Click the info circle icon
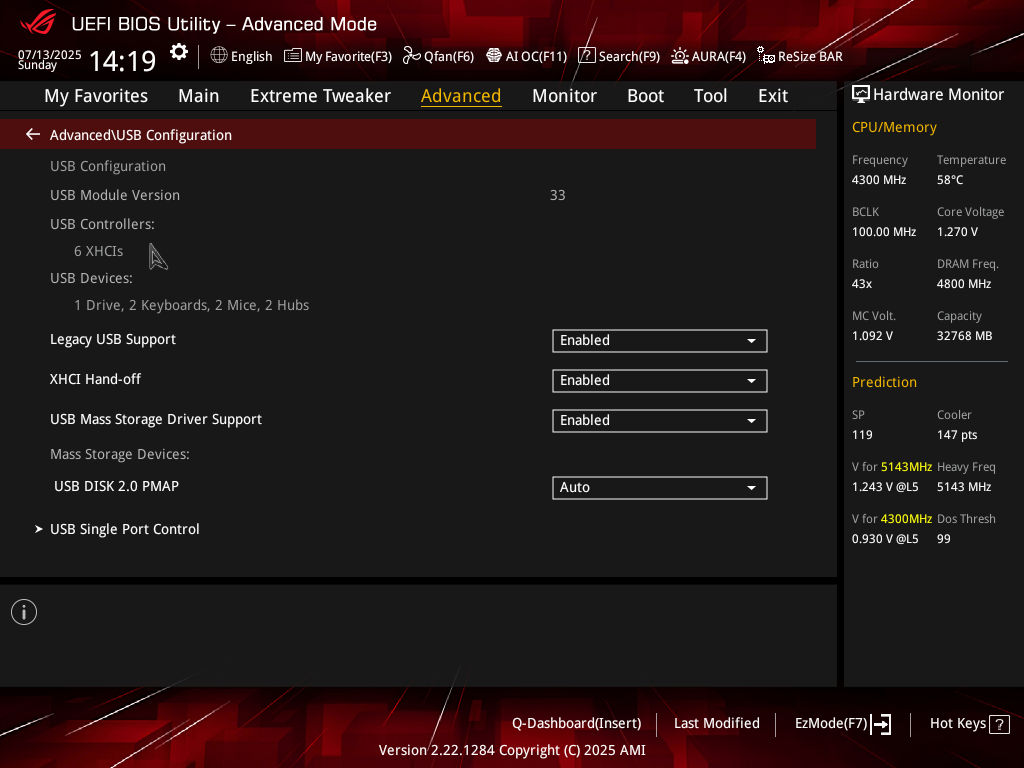The height and width of the screenshot is (768, 1024). click(x=24, y=612)
